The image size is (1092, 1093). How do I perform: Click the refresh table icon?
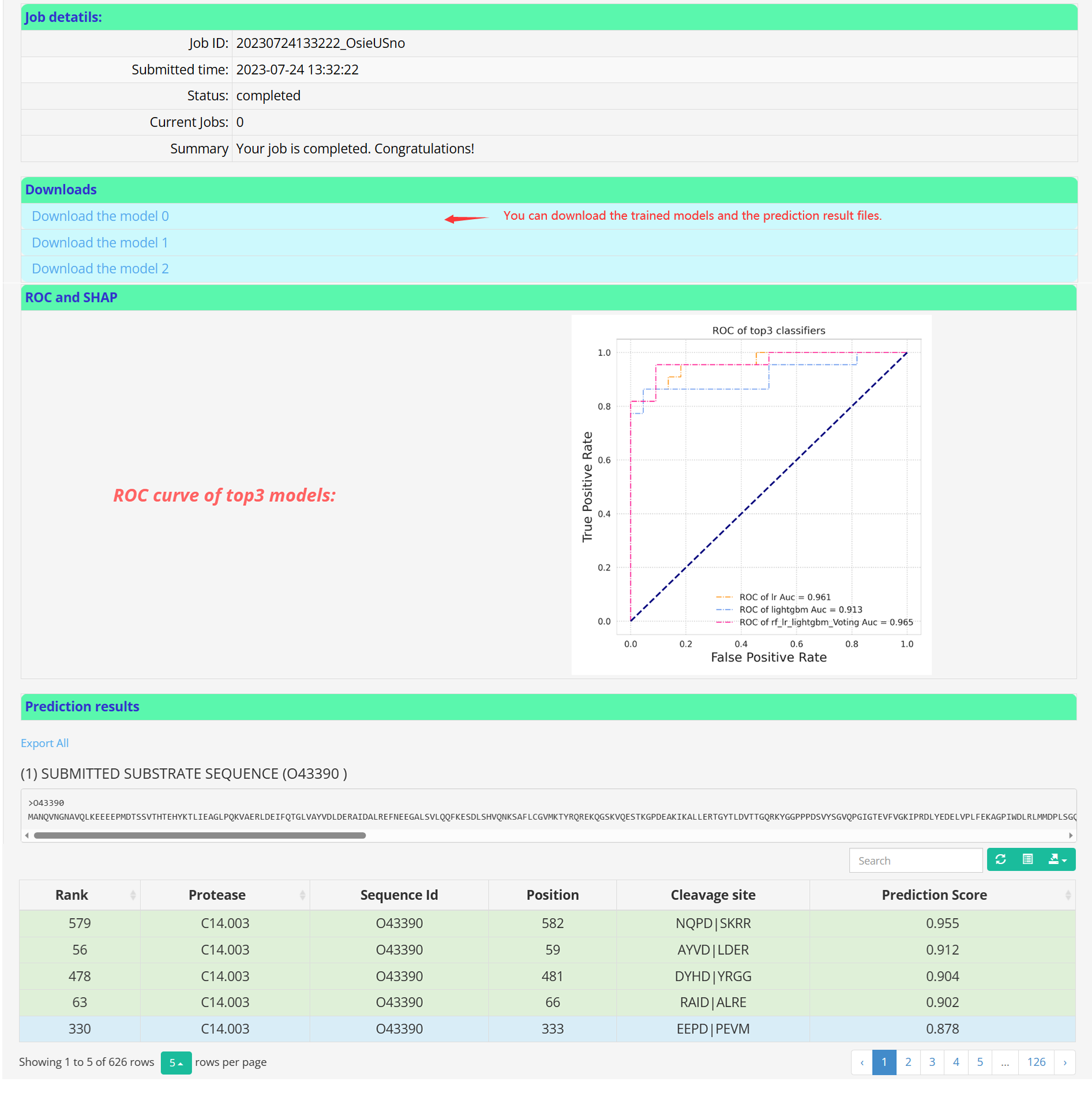coord(1000,859)
